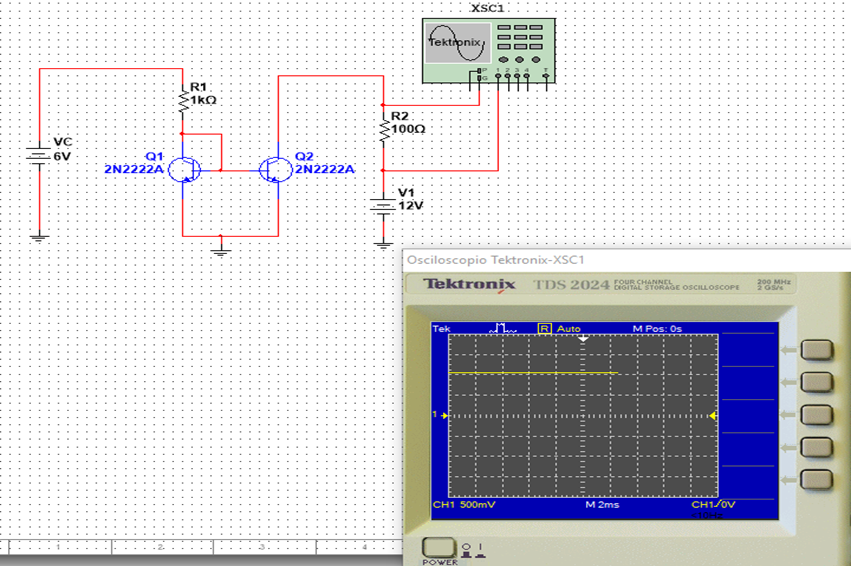Click the '100Ω' value label of R2
This screenshot has height=566, width=851.
(x=408, y=129)
